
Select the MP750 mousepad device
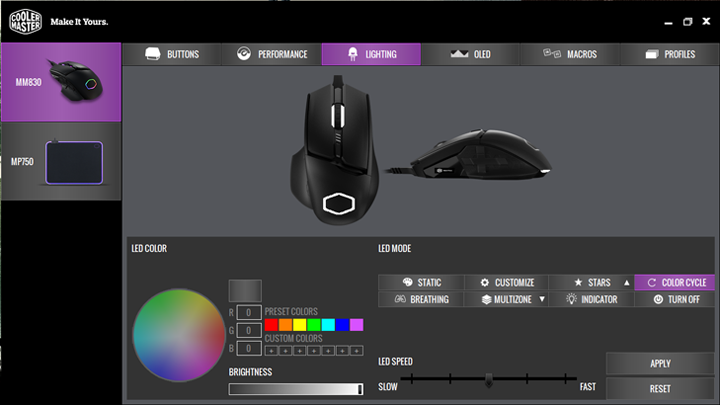(x=60, y=161)
